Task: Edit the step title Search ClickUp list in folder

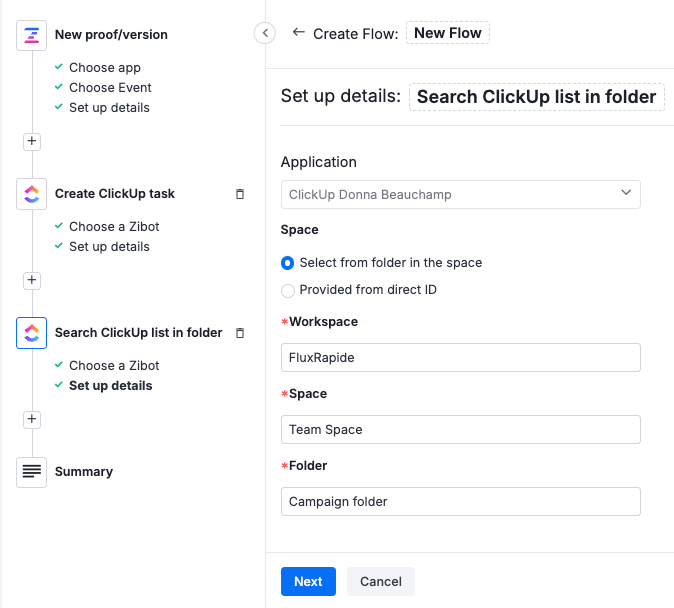Action: (536, 97)
